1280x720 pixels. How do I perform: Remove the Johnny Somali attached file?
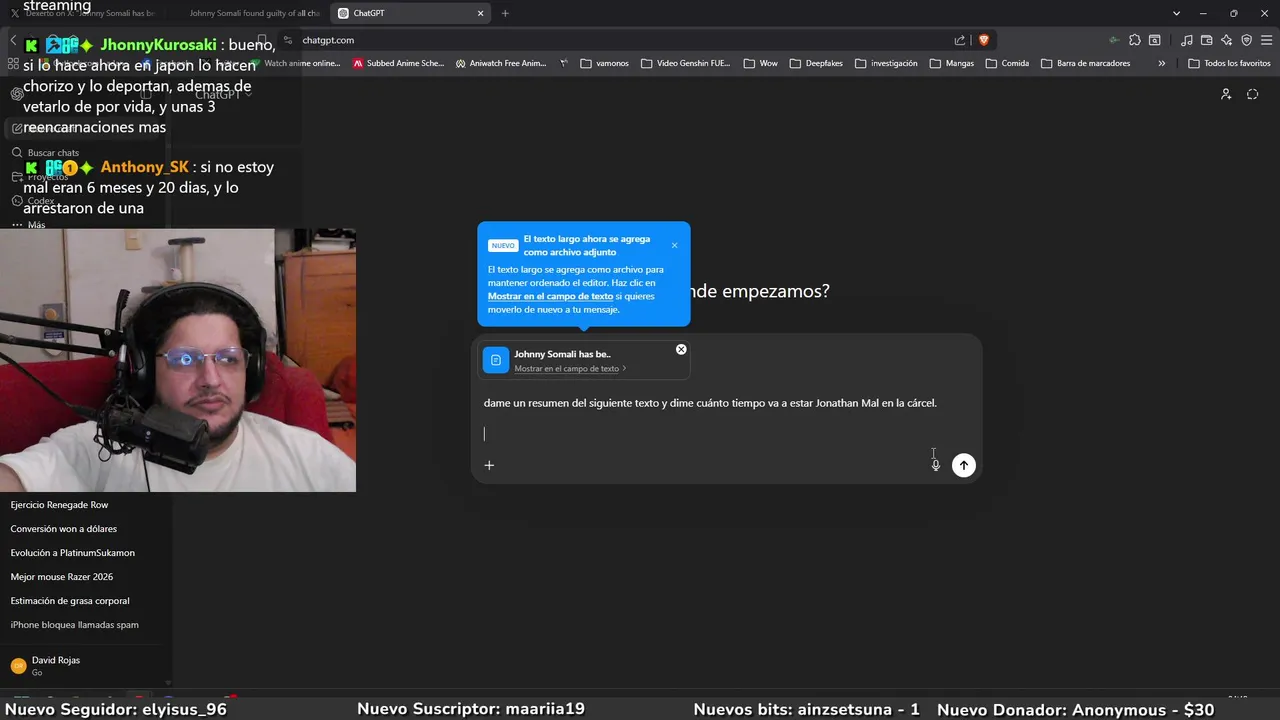[681, 349]
